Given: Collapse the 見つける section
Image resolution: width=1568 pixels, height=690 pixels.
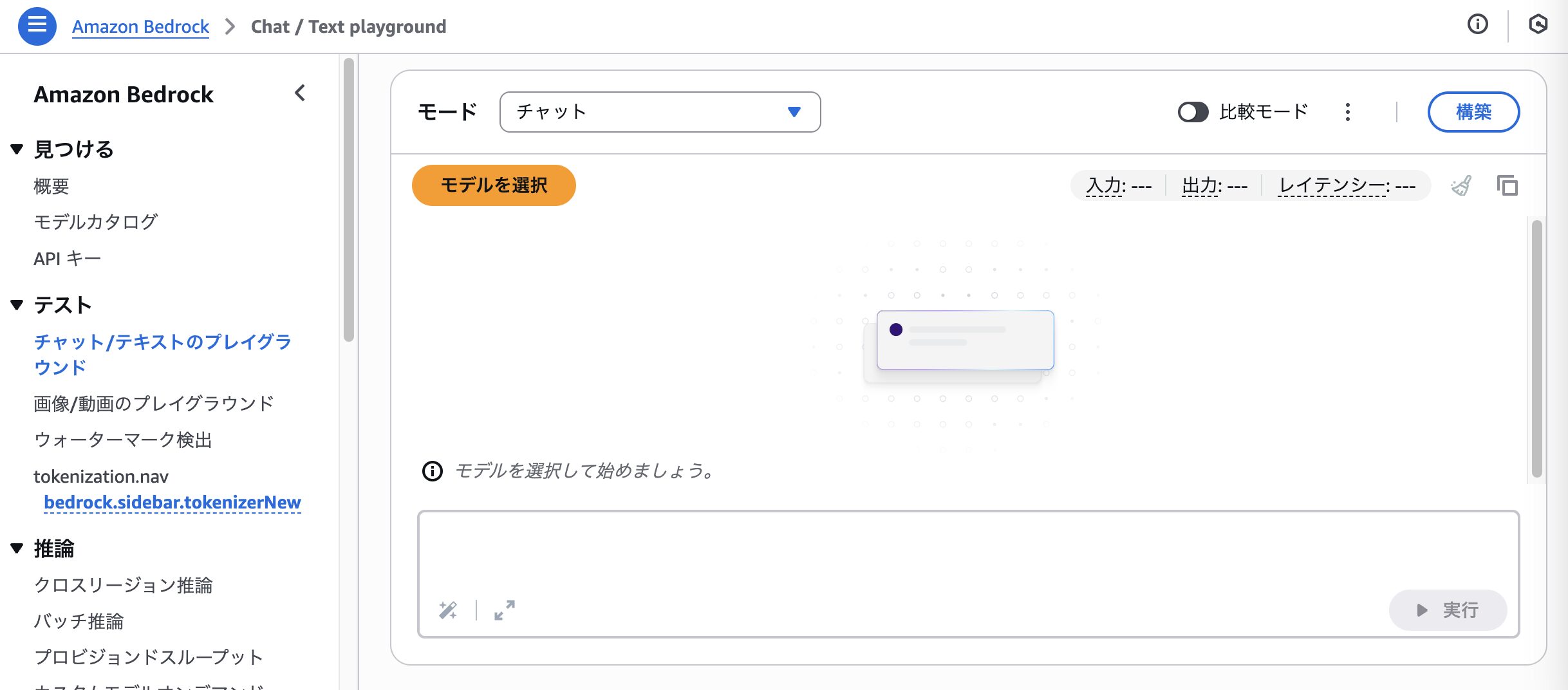Looking at the screenshot, I should [x=17, y=149].
